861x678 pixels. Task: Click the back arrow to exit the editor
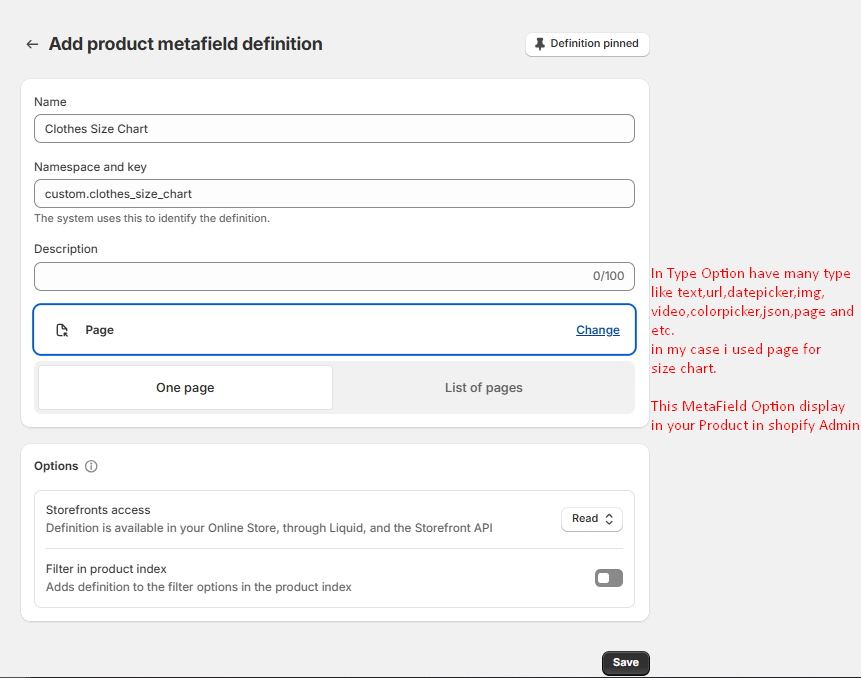[32, 44]
